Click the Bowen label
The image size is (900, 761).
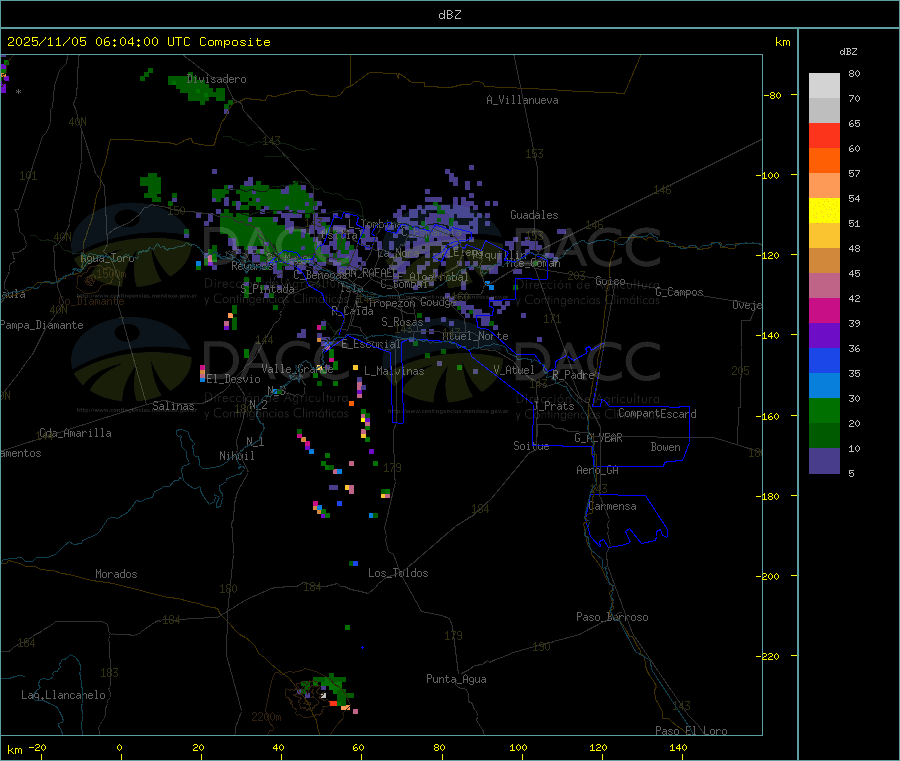click(666, 447)
